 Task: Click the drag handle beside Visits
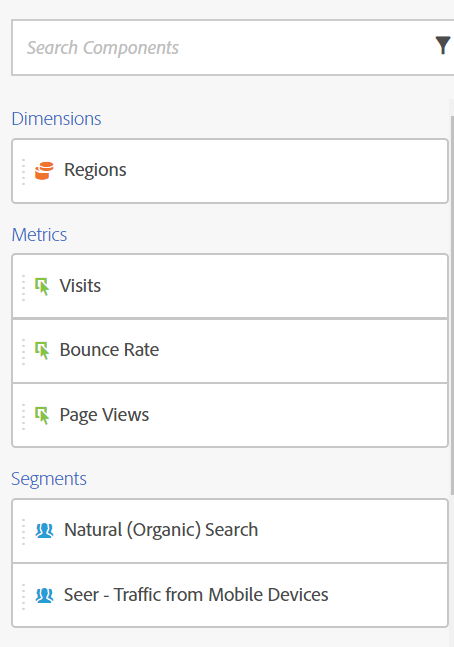[24, 288]
